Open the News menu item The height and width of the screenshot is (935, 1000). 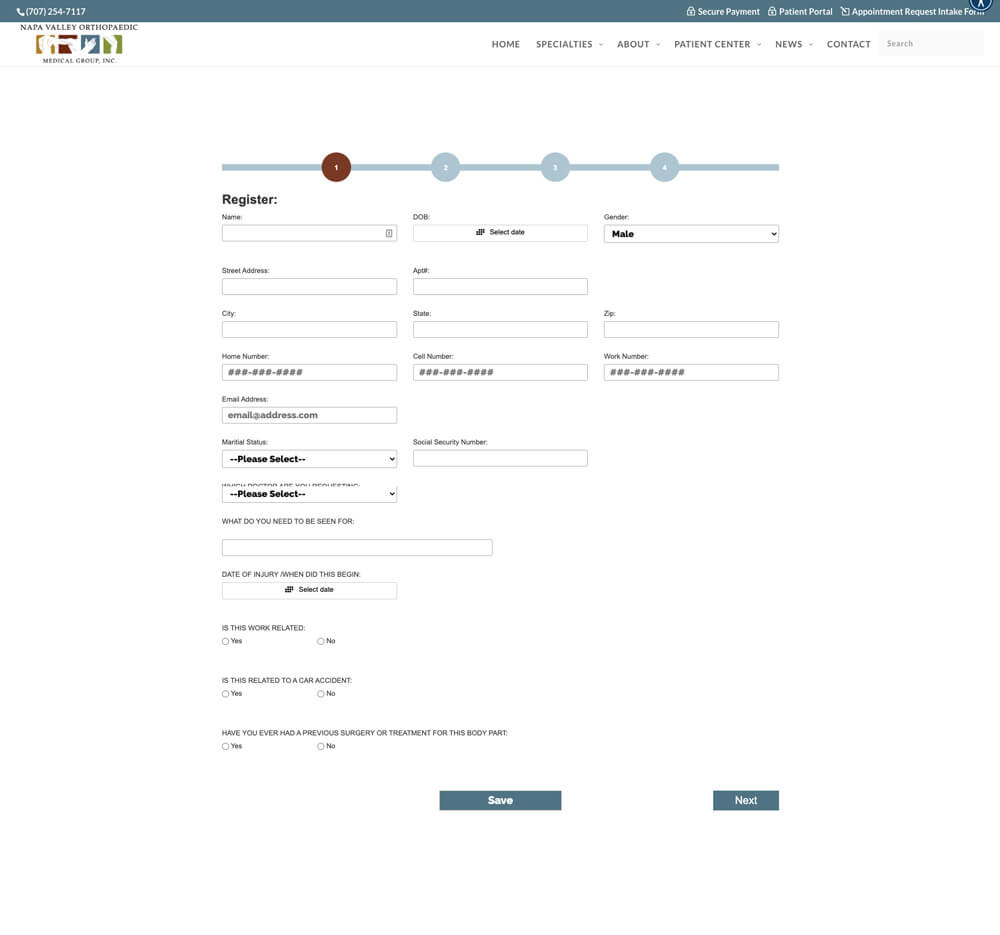coord(788,44)
